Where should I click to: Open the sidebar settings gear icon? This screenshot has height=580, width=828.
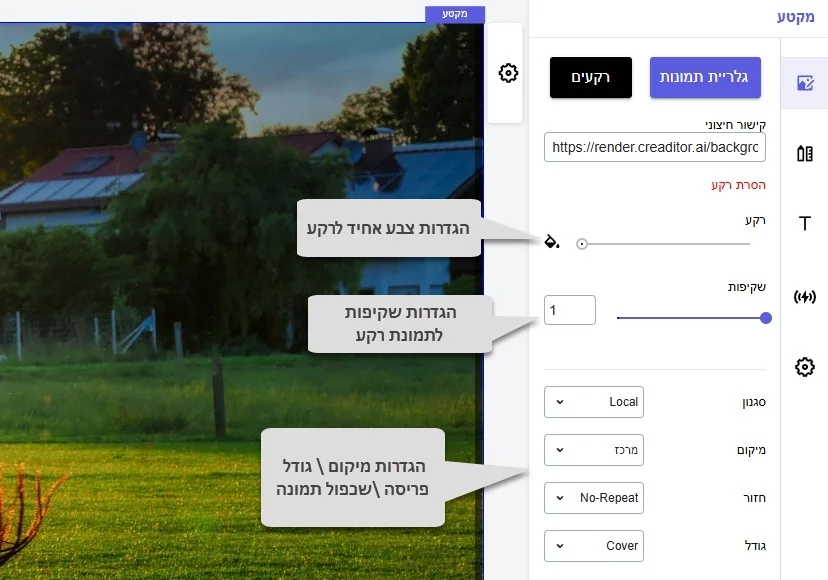[804, 367]
